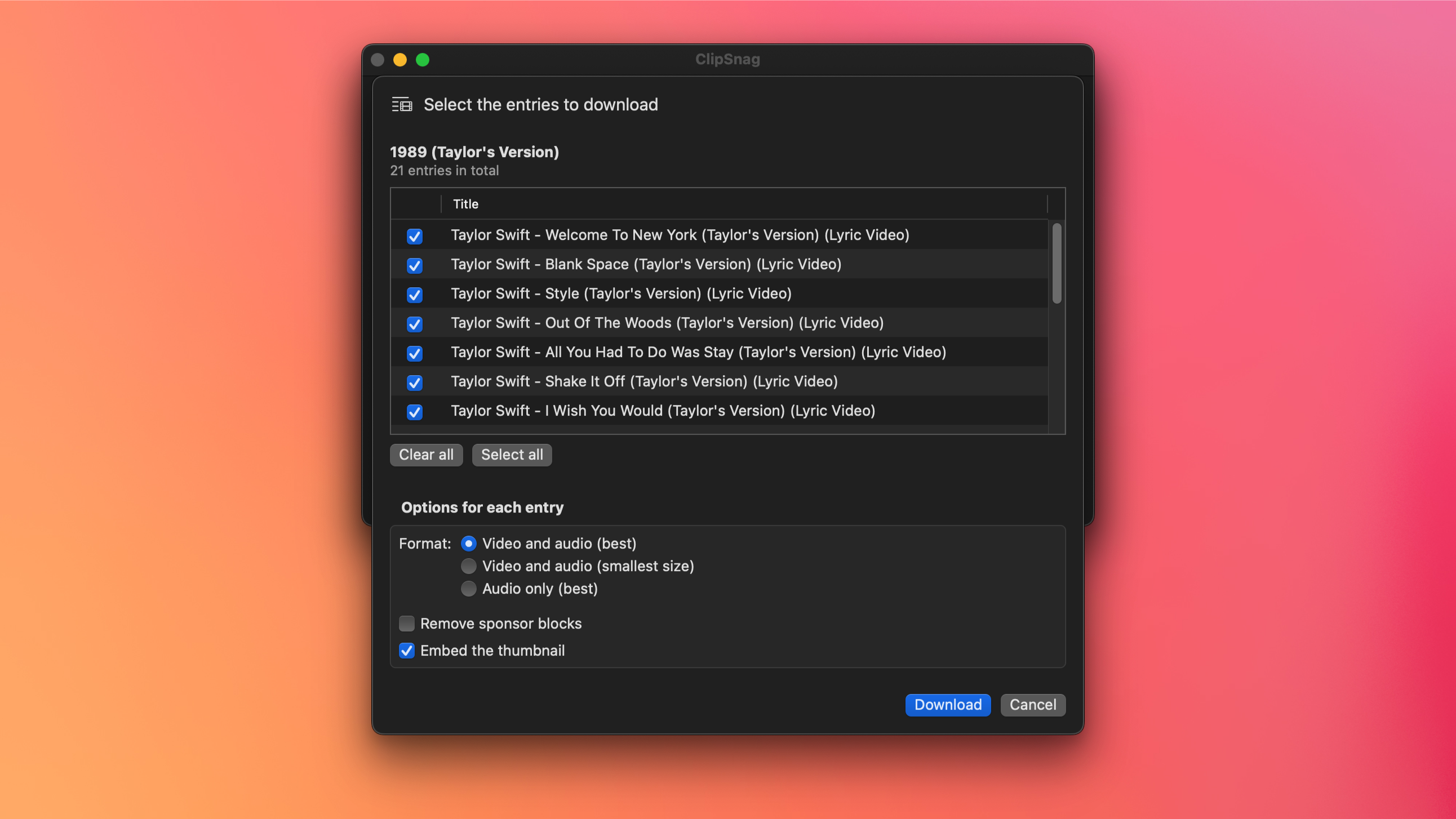The width and height of the screenshot is (1456, 819).
Task: Select All You Had To Do Was Stay title
Action: point(698,353)
